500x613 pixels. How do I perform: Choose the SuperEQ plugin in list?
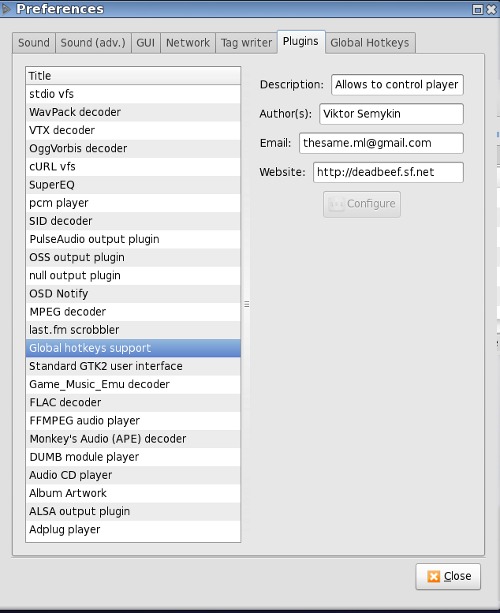[133, 185]
